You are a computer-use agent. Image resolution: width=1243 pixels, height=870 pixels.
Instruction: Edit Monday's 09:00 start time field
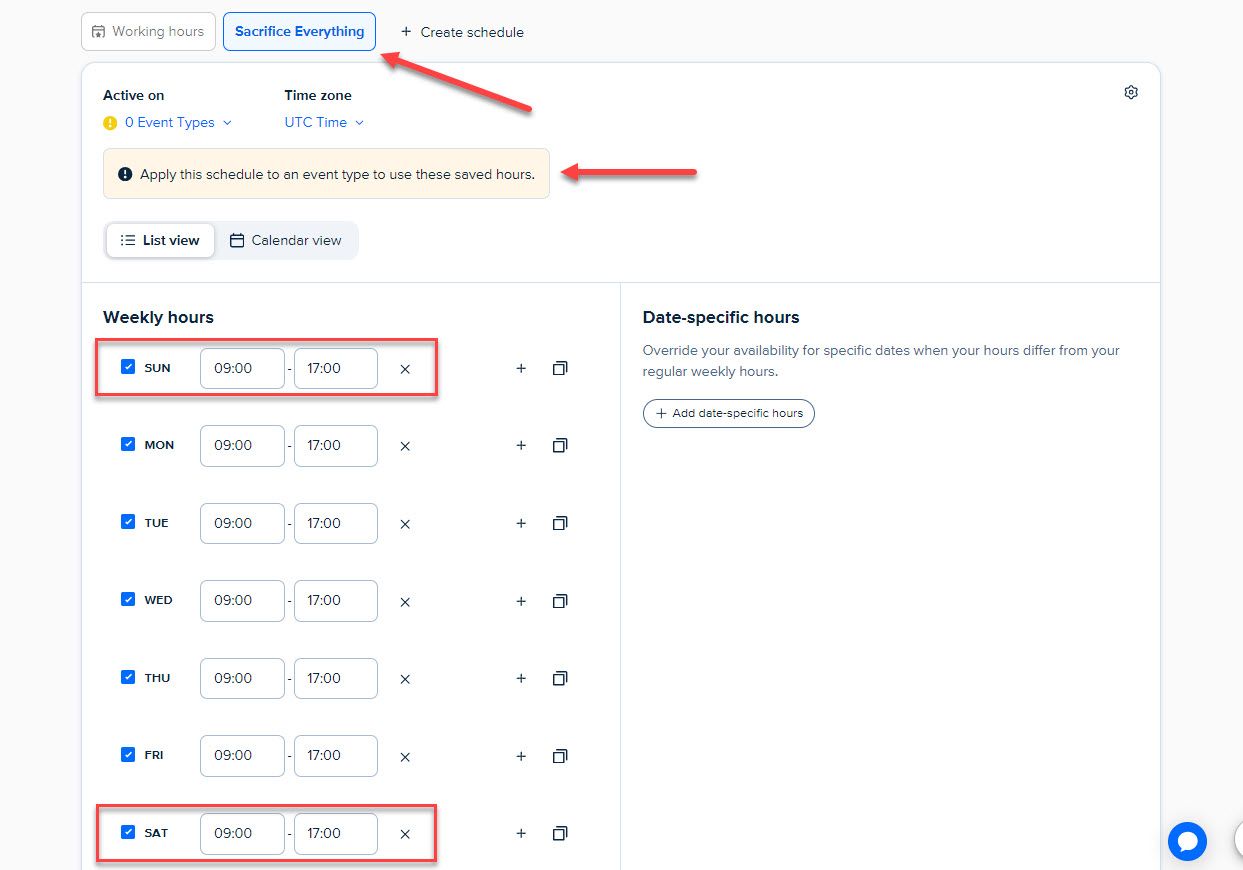241,445
